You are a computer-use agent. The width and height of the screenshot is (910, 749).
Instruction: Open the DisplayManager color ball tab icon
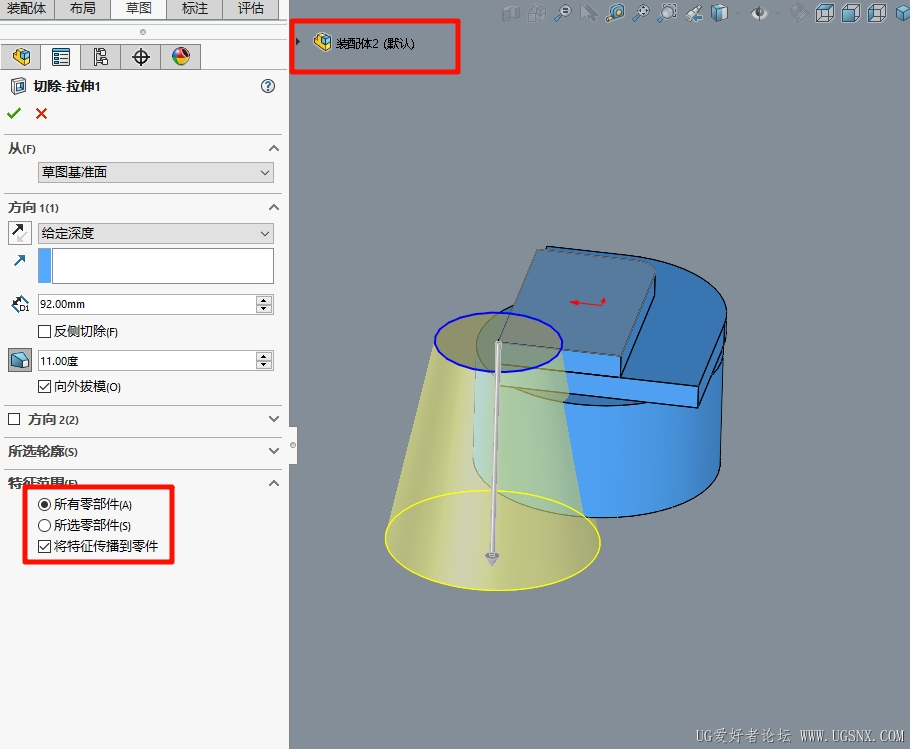180,57
